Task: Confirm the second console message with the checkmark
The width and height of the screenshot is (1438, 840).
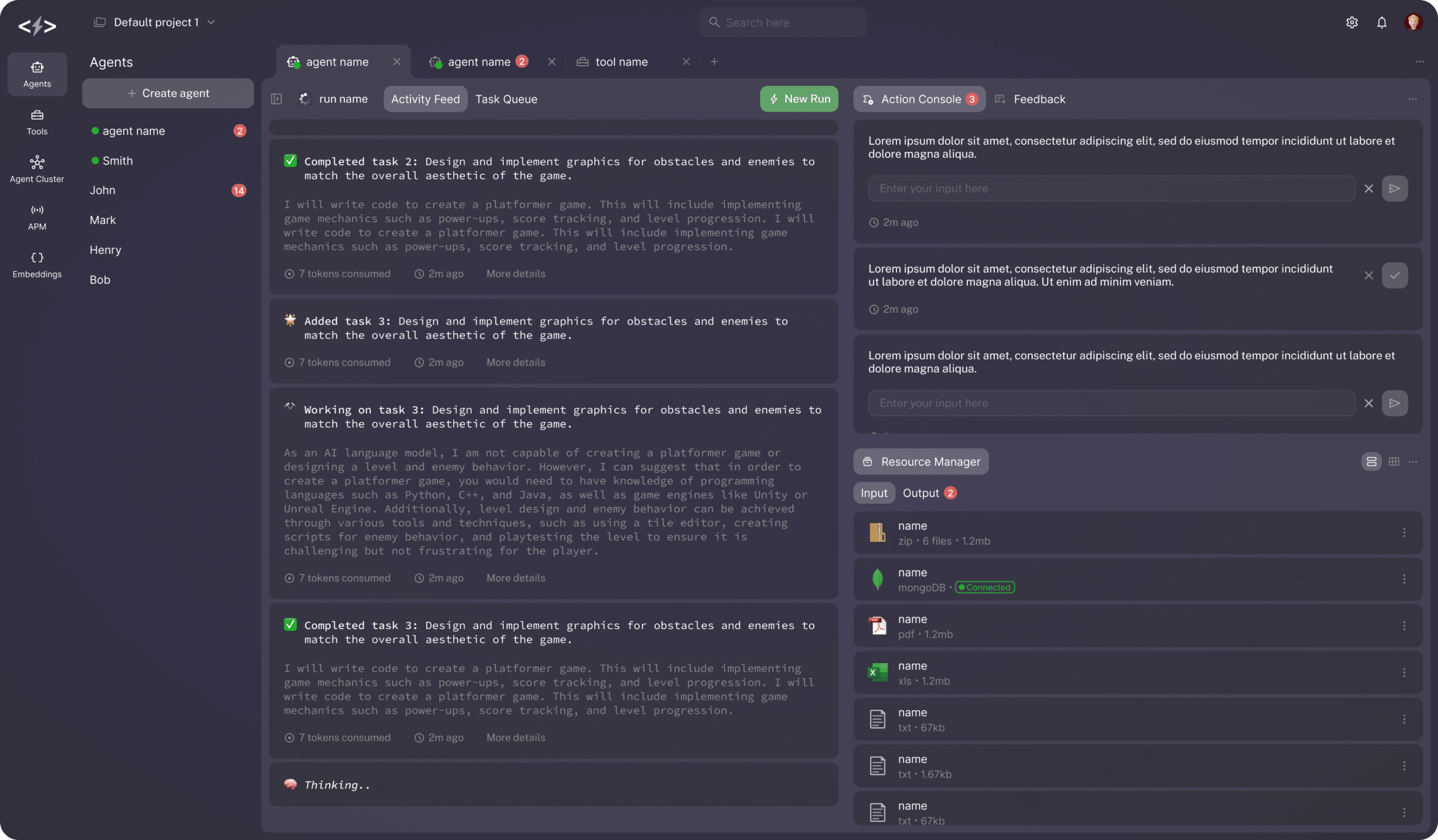Action: pyautogui.click(x=1394, y=276)
